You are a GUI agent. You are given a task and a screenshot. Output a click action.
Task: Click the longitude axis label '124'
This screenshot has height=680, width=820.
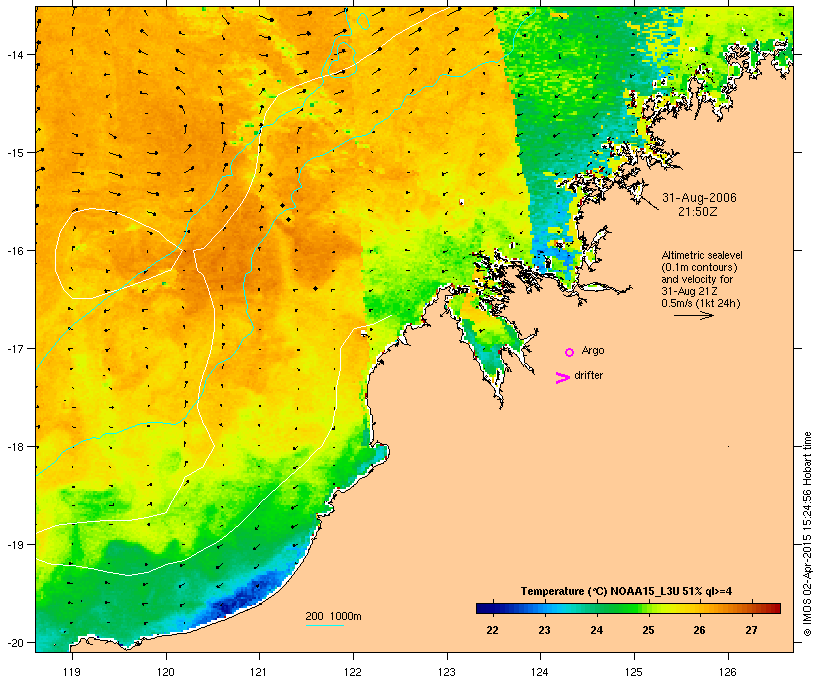(x=540, y=672)
